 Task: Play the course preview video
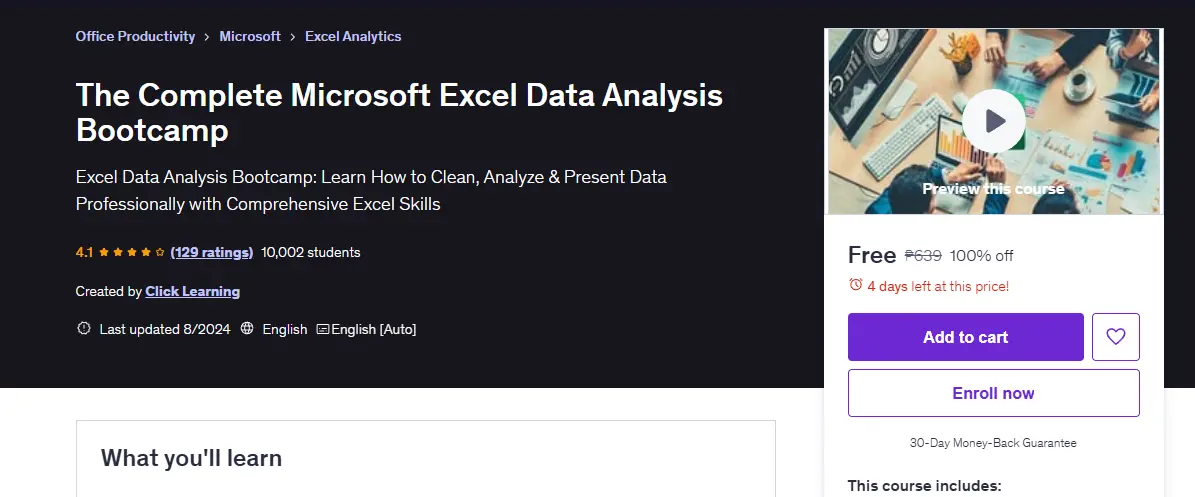coord(993,121)
